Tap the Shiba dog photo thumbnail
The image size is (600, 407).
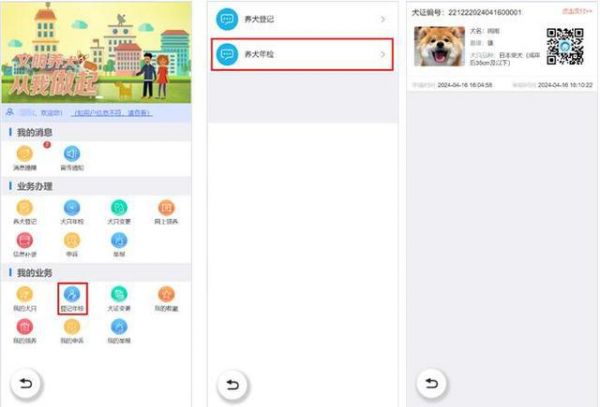coord(439,46)
